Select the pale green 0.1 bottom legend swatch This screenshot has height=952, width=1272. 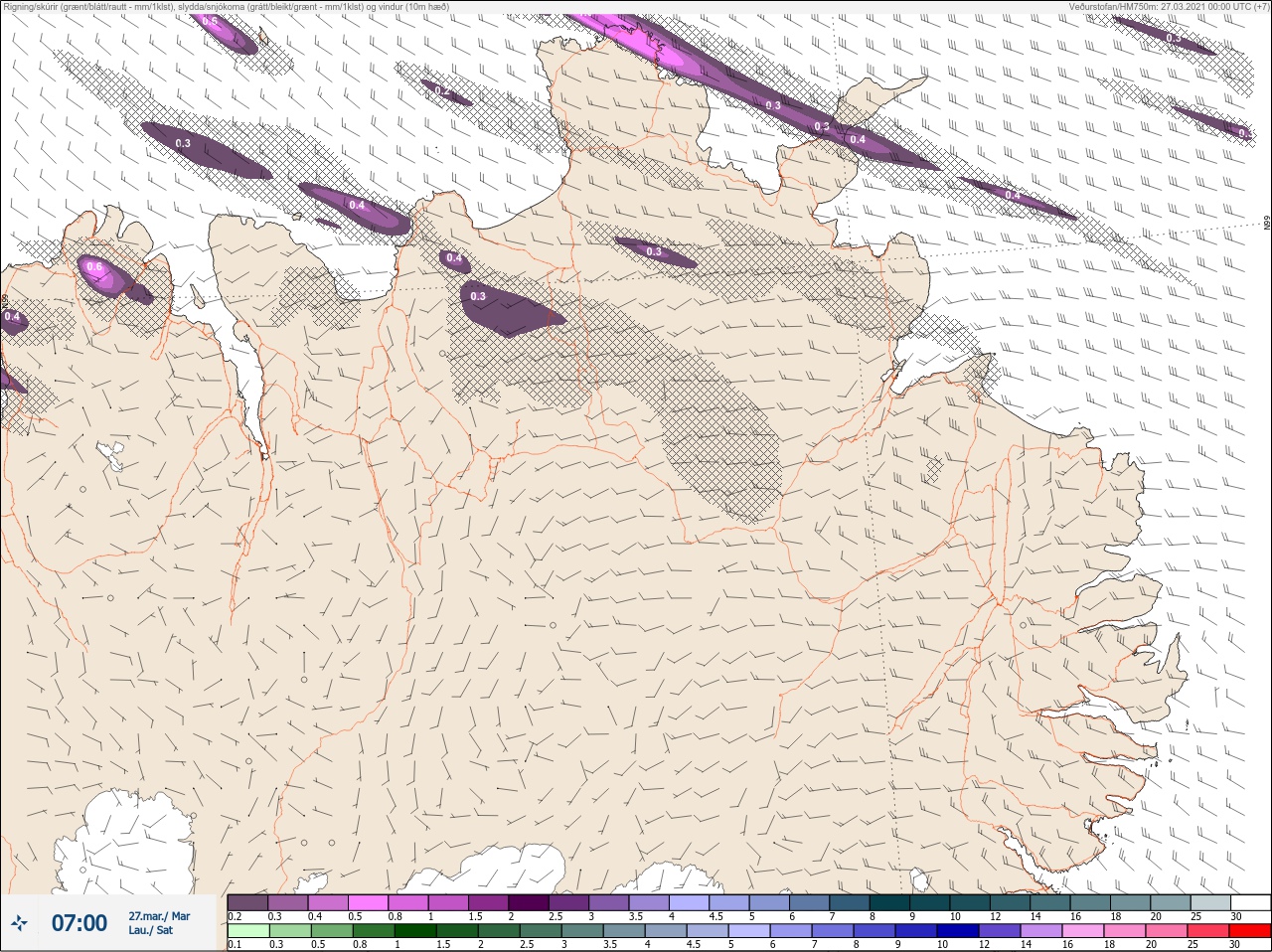click(x=247, y=931)
